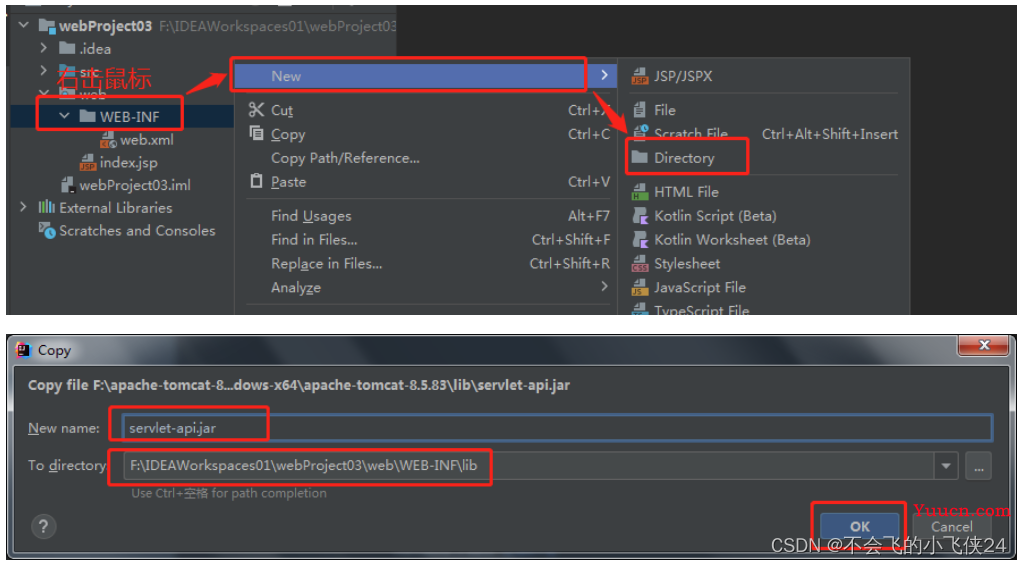Click the JSP/JSPX file type icon
The image size is (1023, 565).
pyautogui.click(x=639, y=76)
